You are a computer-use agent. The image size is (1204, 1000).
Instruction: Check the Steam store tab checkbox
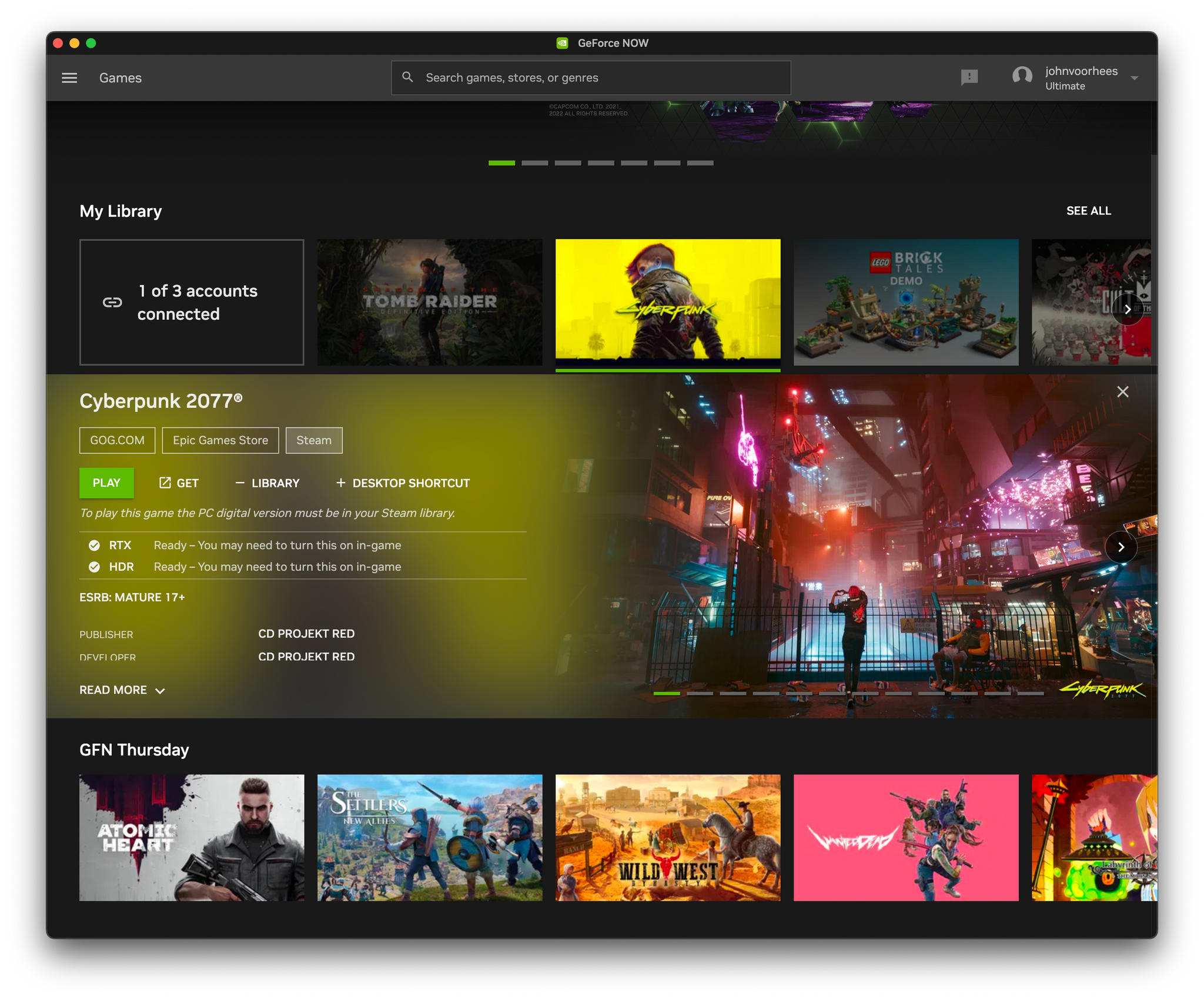[x=315, y=440]
